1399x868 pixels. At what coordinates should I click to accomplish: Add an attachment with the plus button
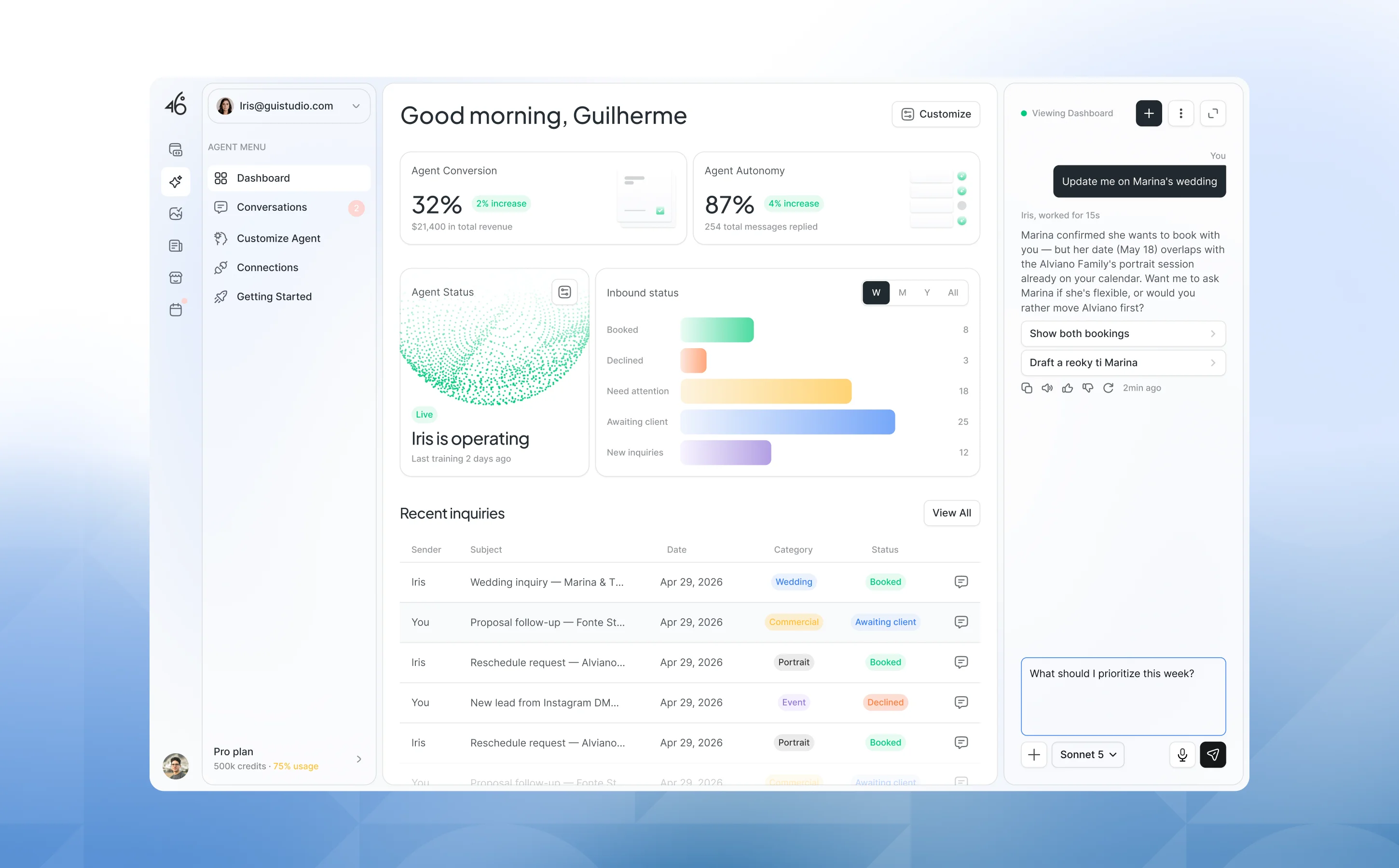coord(1034,754)
